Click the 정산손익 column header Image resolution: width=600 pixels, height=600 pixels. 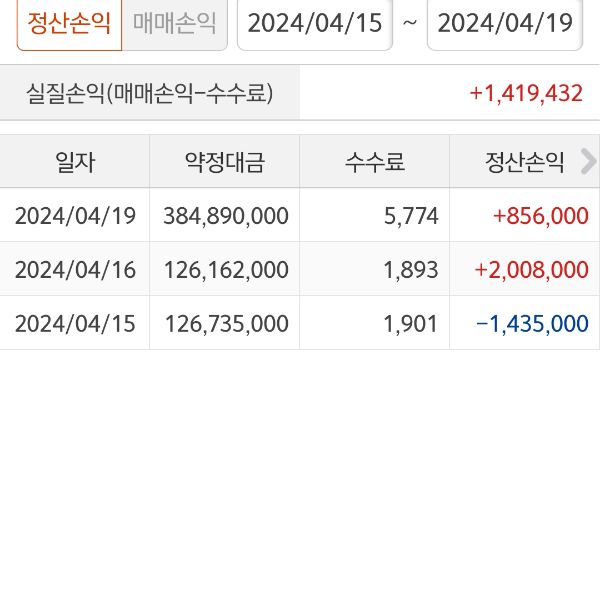pyautogui.click(x=525, y=161)
